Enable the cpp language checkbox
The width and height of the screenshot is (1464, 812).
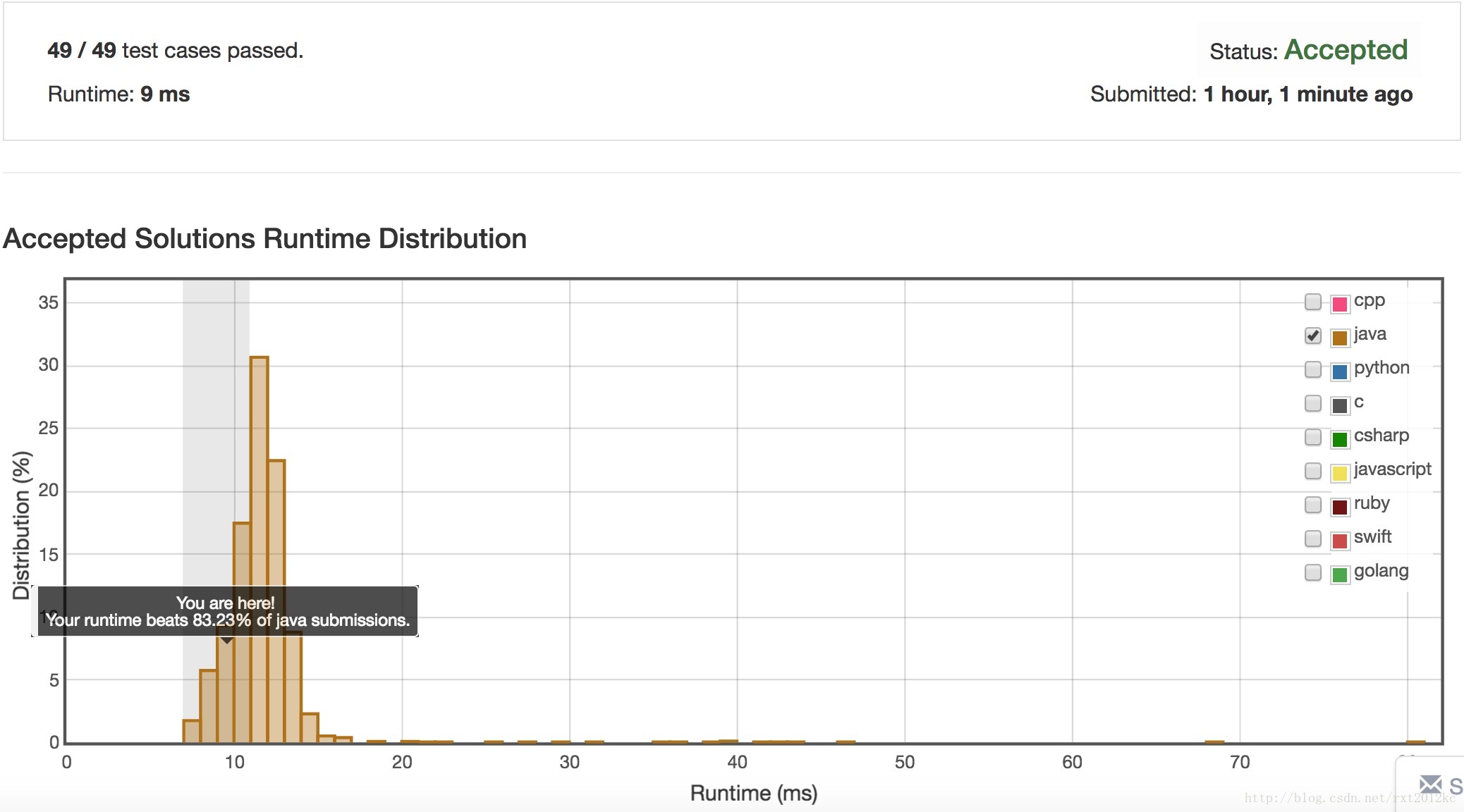click(x=1312, y=302)
